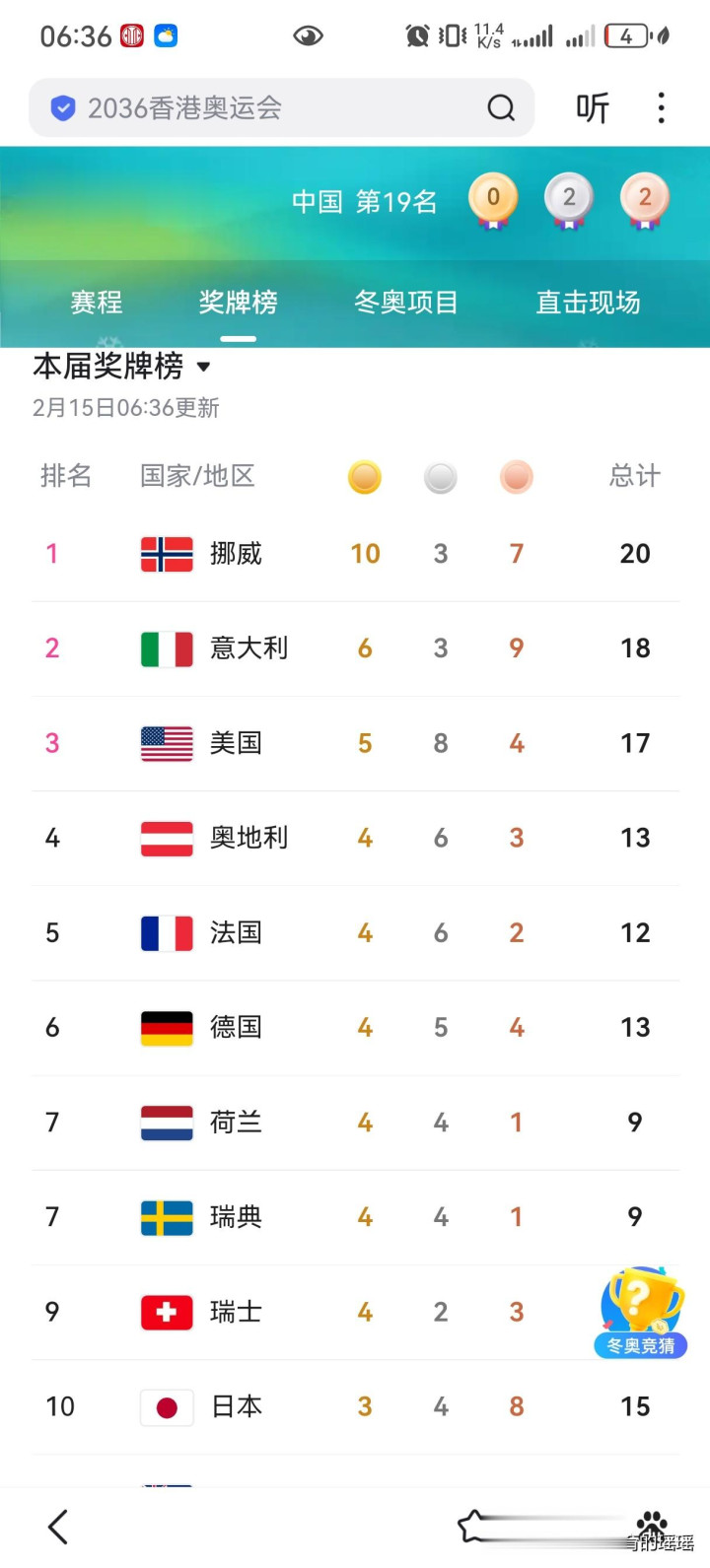The width and height of the screenshot is (710, 1568).
Task: Open the three-dot more options menu
Action: (661, 107)
